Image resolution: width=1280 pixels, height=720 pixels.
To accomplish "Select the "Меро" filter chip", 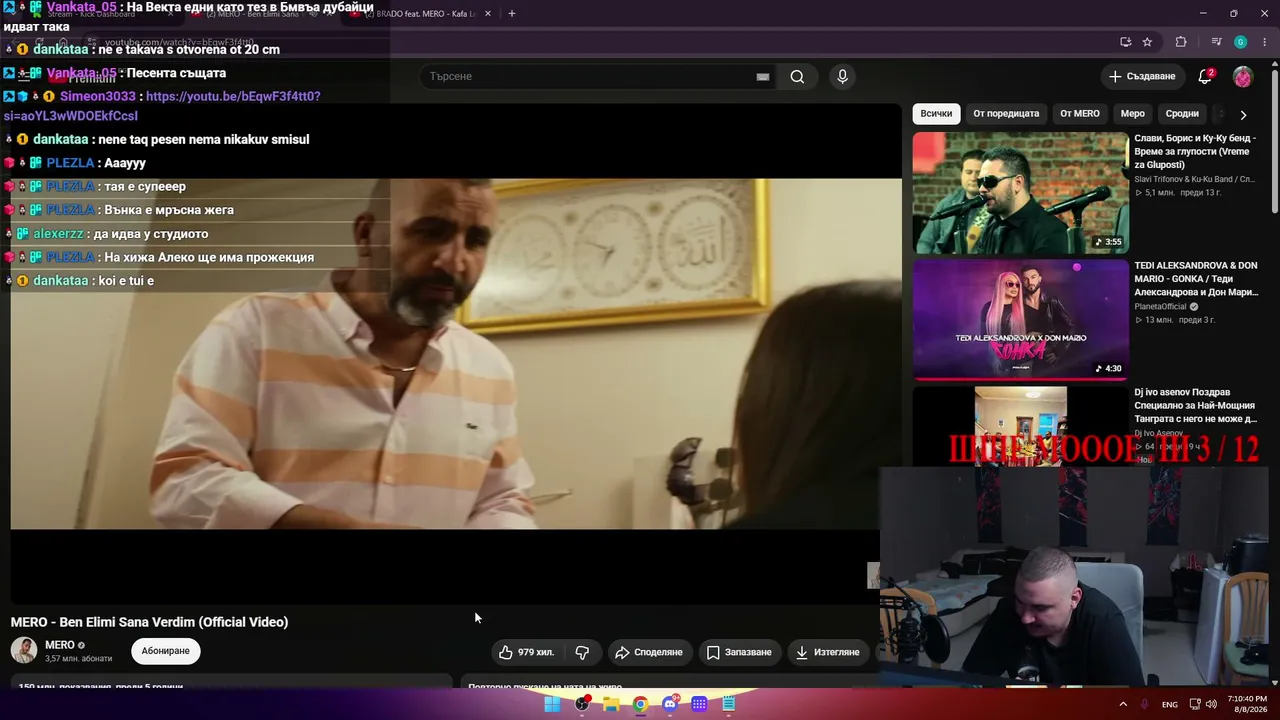I will 1133,114.
